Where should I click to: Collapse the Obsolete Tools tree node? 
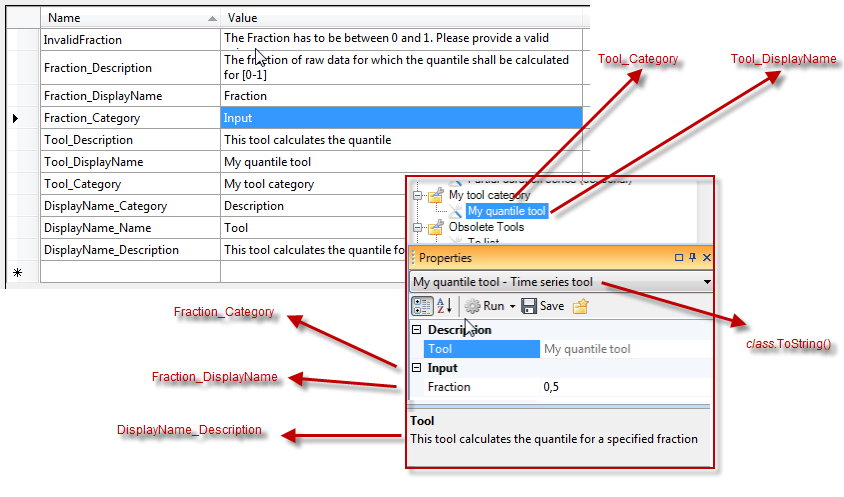click(x=419, y=227)
